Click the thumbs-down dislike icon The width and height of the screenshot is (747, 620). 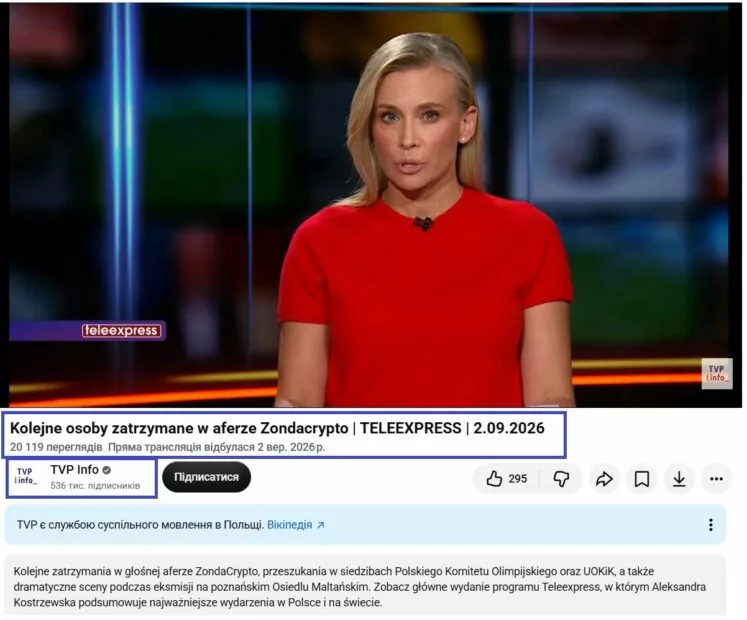click(561, 478)
